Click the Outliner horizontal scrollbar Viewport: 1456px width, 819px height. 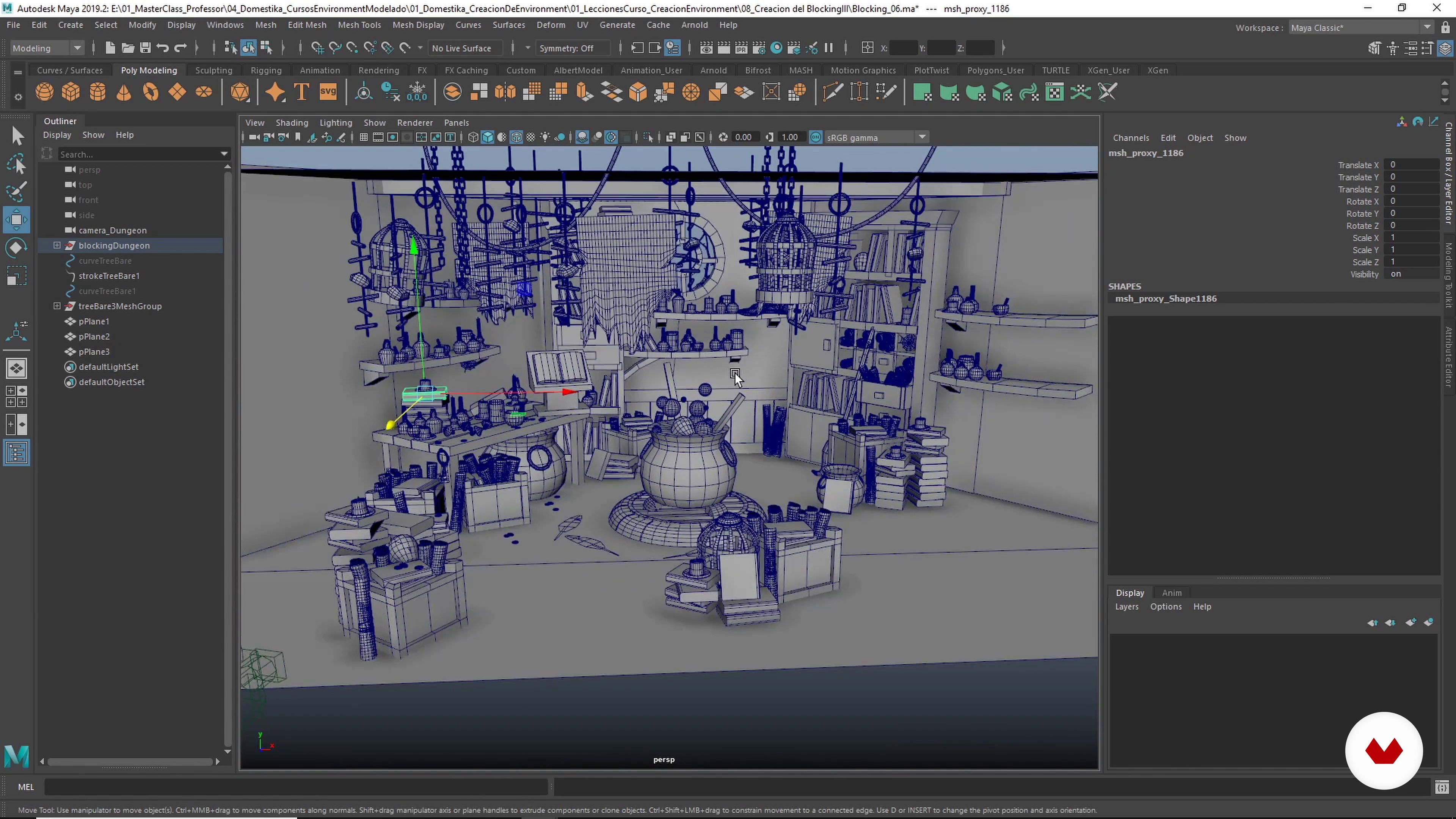pyautogui.click(x=130, y=761)
